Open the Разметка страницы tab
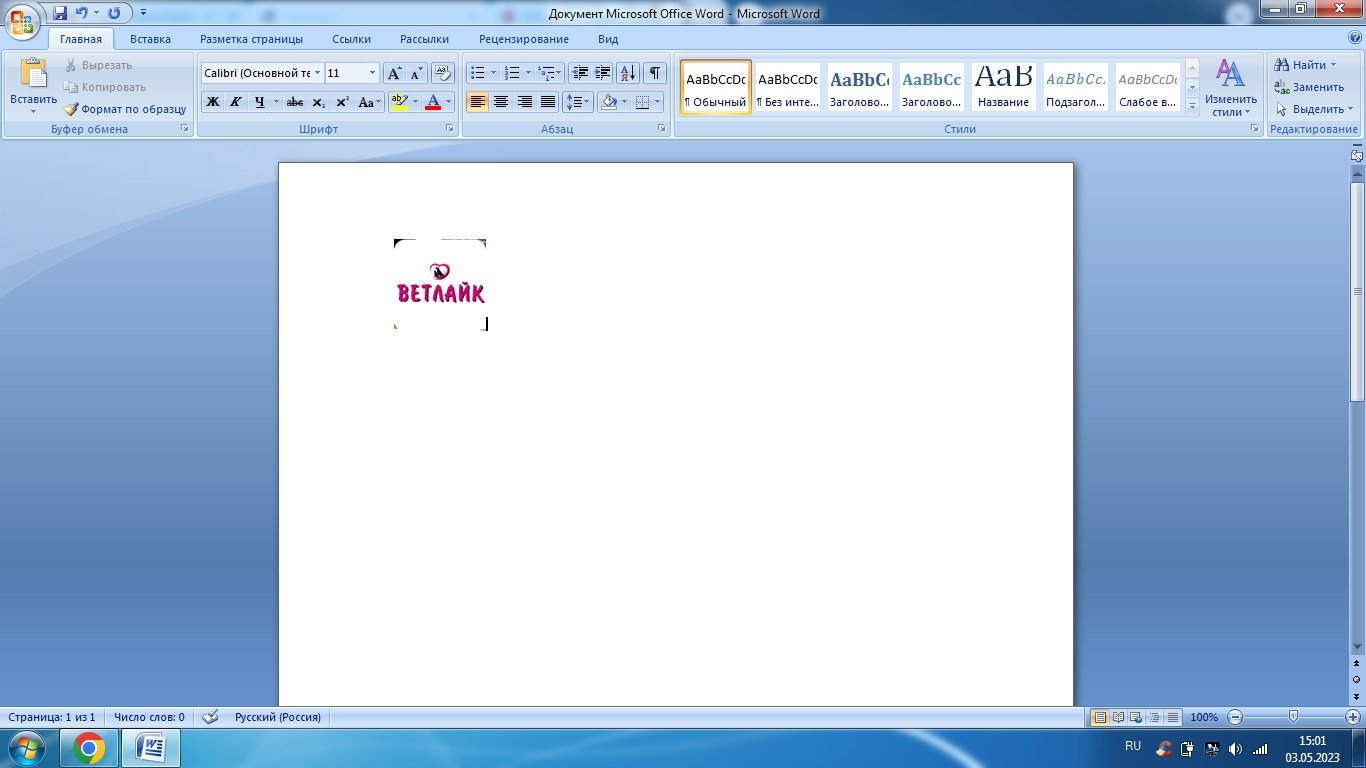The height and width of the screenshot is (768, 1366). (x=251, y=39)
